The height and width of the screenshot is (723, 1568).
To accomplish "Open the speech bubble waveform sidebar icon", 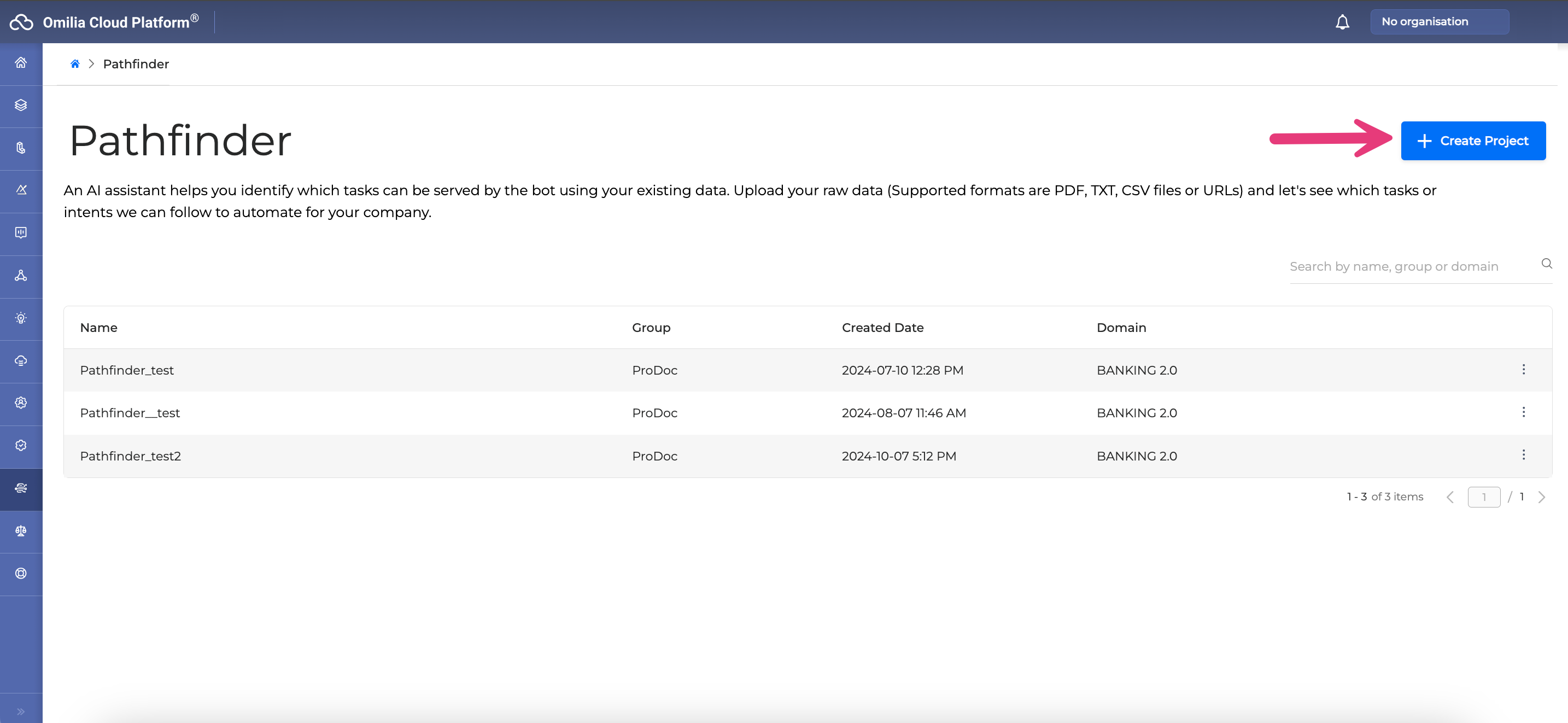I will [21, 232].
